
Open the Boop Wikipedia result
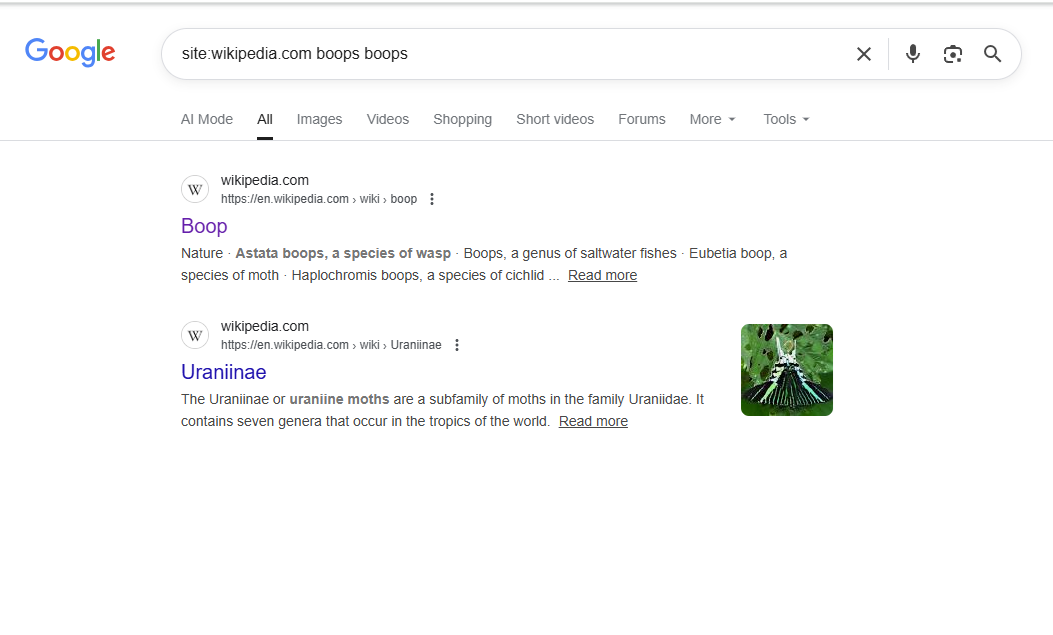tap(204, 226)
